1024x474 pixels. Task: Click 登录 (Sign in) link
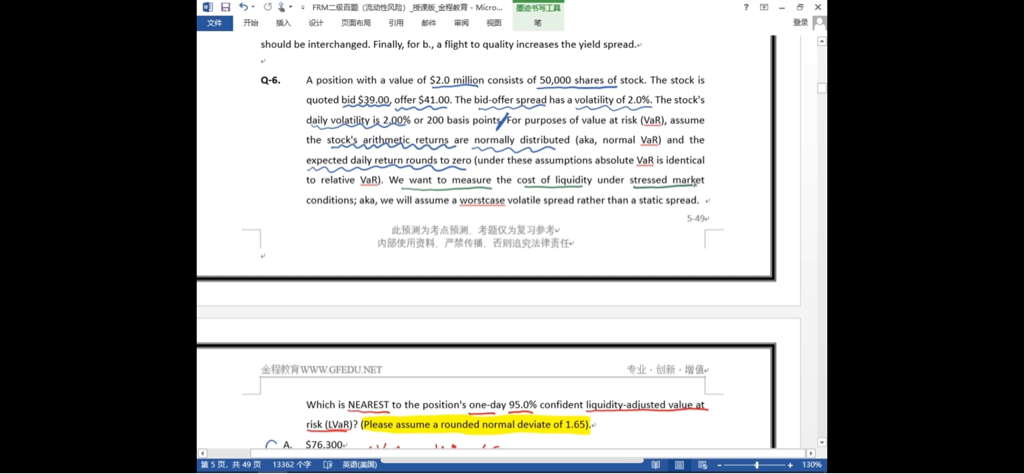tap(801, 22)
